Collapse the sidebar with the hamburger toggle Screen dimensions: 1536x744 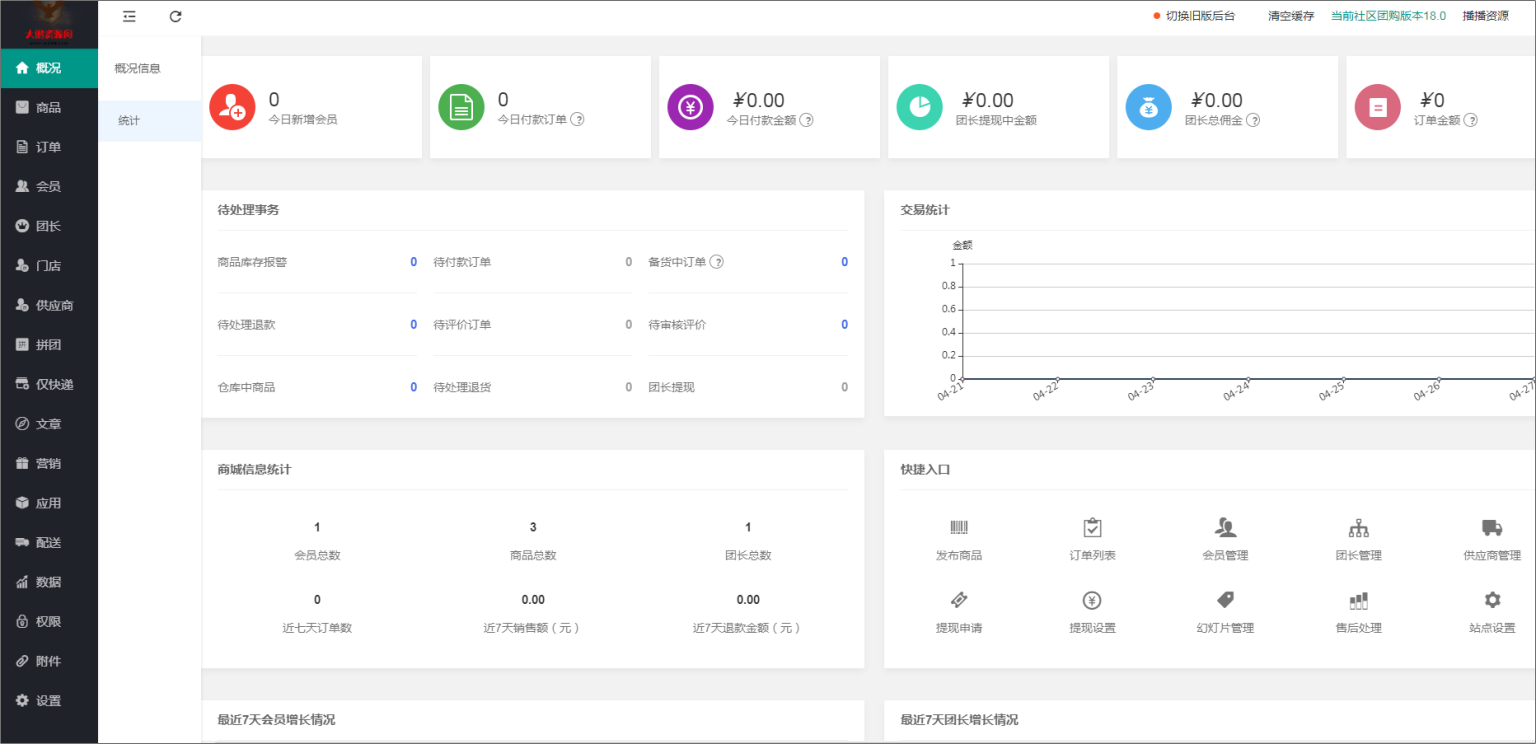(x=129, y=16)
